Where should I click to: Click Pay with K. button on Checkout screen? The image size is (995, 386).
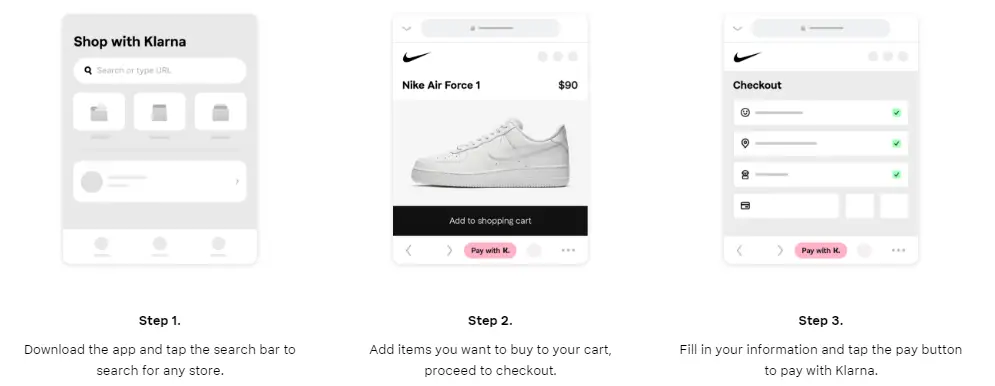[x=820, y=250]
